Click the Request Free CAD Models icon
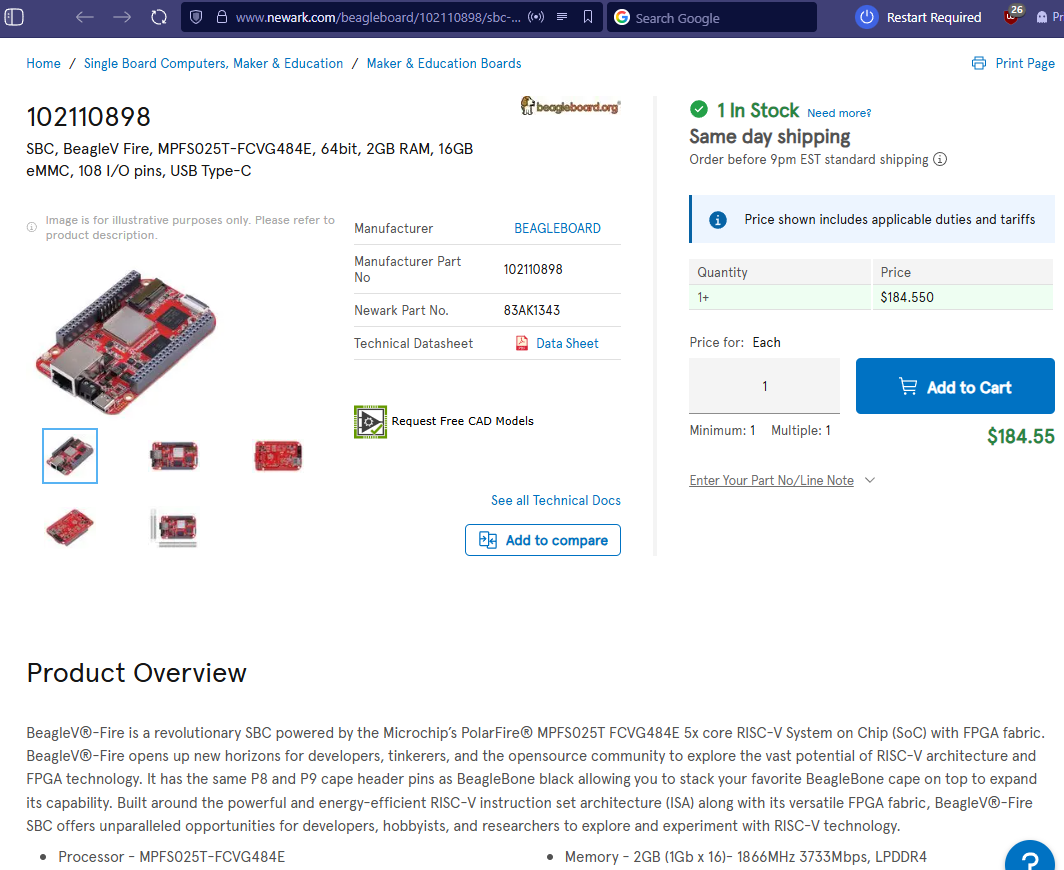Viewport: 1064px width, 870px height. [x=370, y=421]
